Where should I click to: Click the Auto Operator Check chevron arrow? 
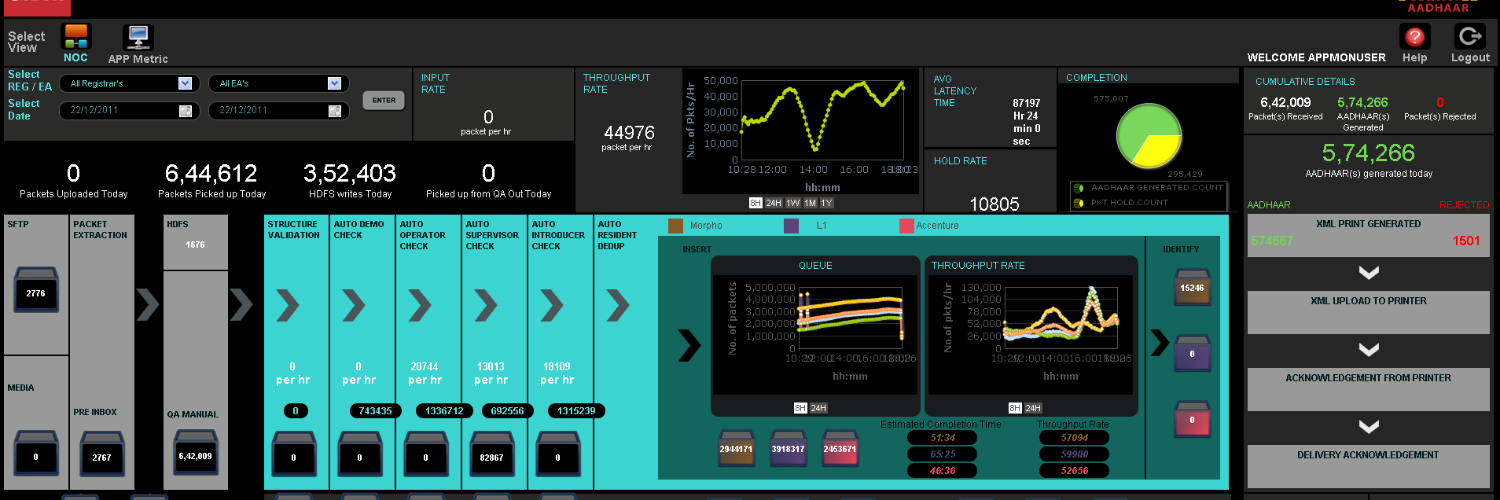[x=419, y=305]
